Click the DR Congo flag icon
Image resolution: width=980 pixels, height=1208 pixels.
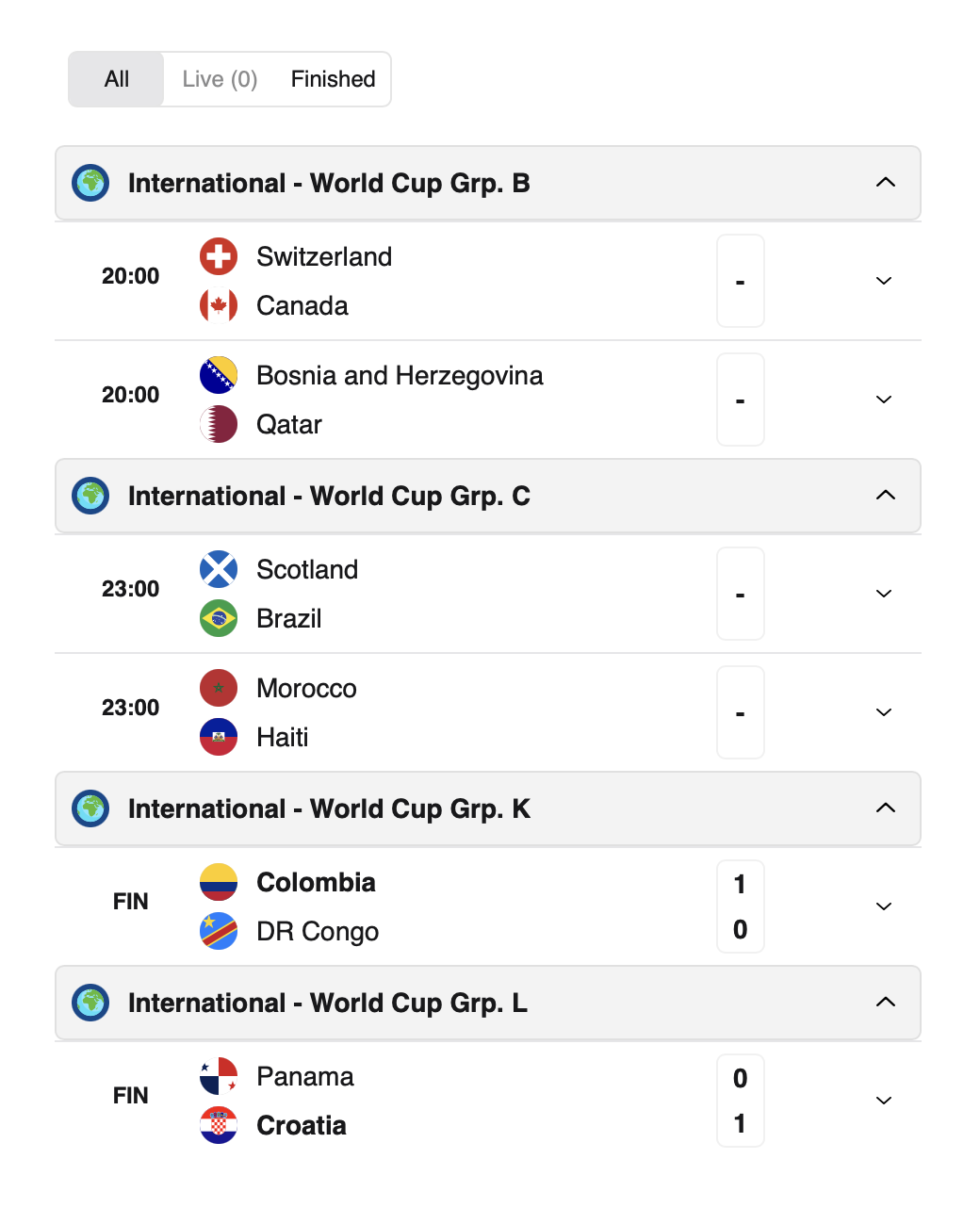[219, 931]
